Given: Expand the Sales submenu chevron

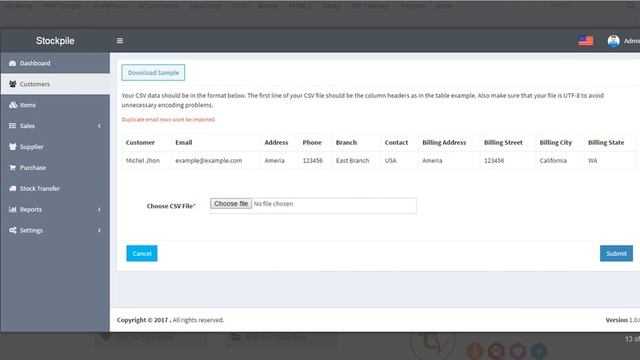Looking at the screenshot, I should (99, 126).
